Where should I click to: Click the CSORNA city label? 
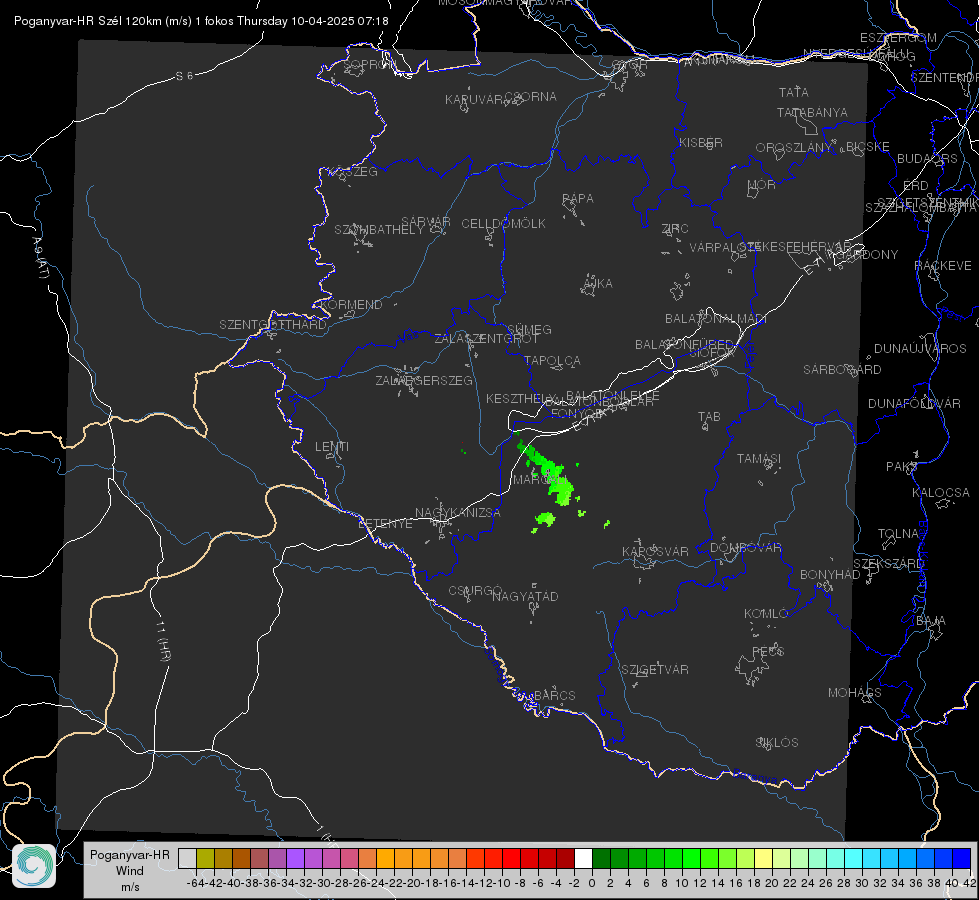pyautogui.click(x=531, y=97)
